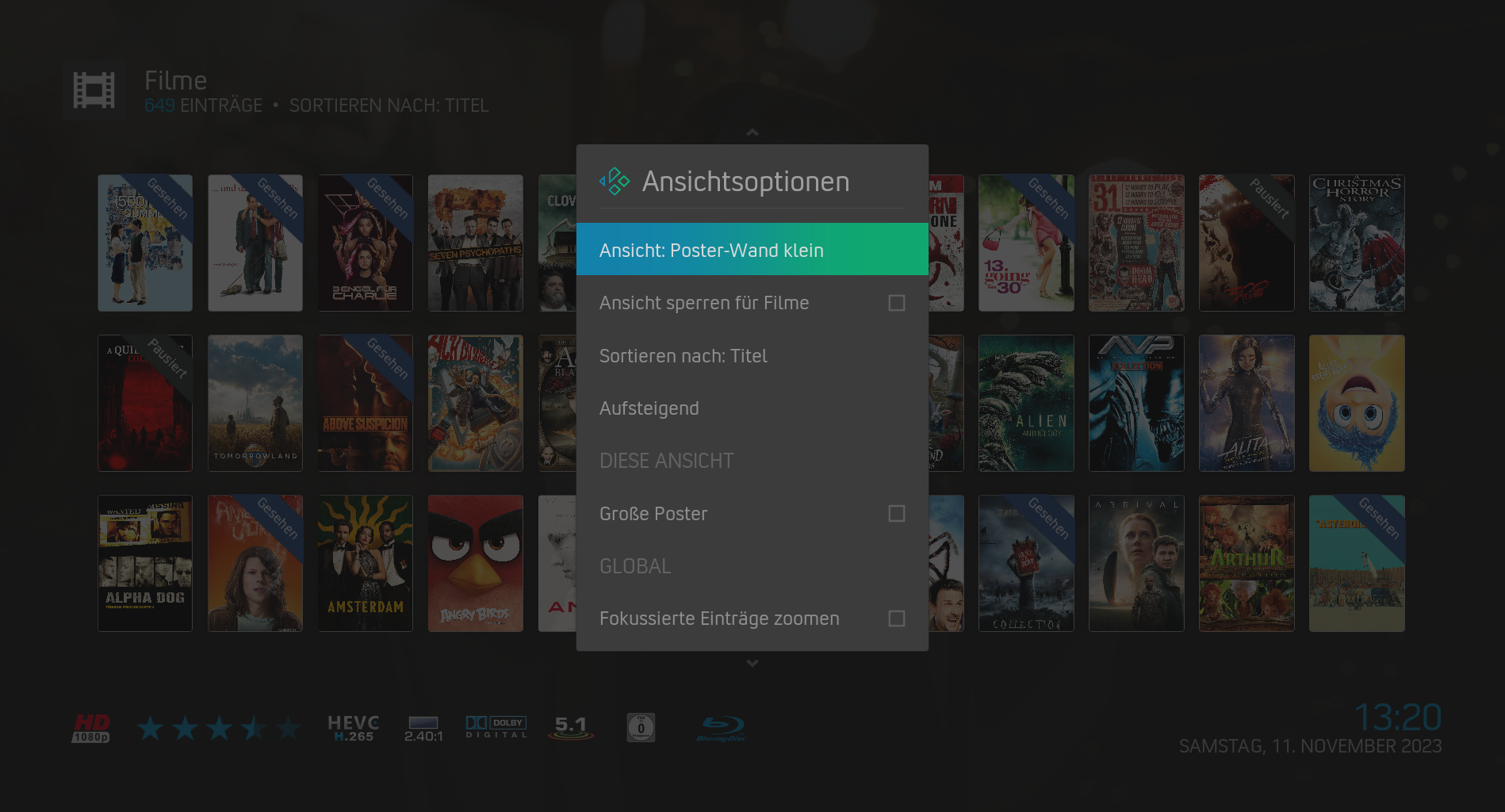This screenshot has height=812, width=1505.
Task: Click the 649 Einträge count text
Action: 203,105
